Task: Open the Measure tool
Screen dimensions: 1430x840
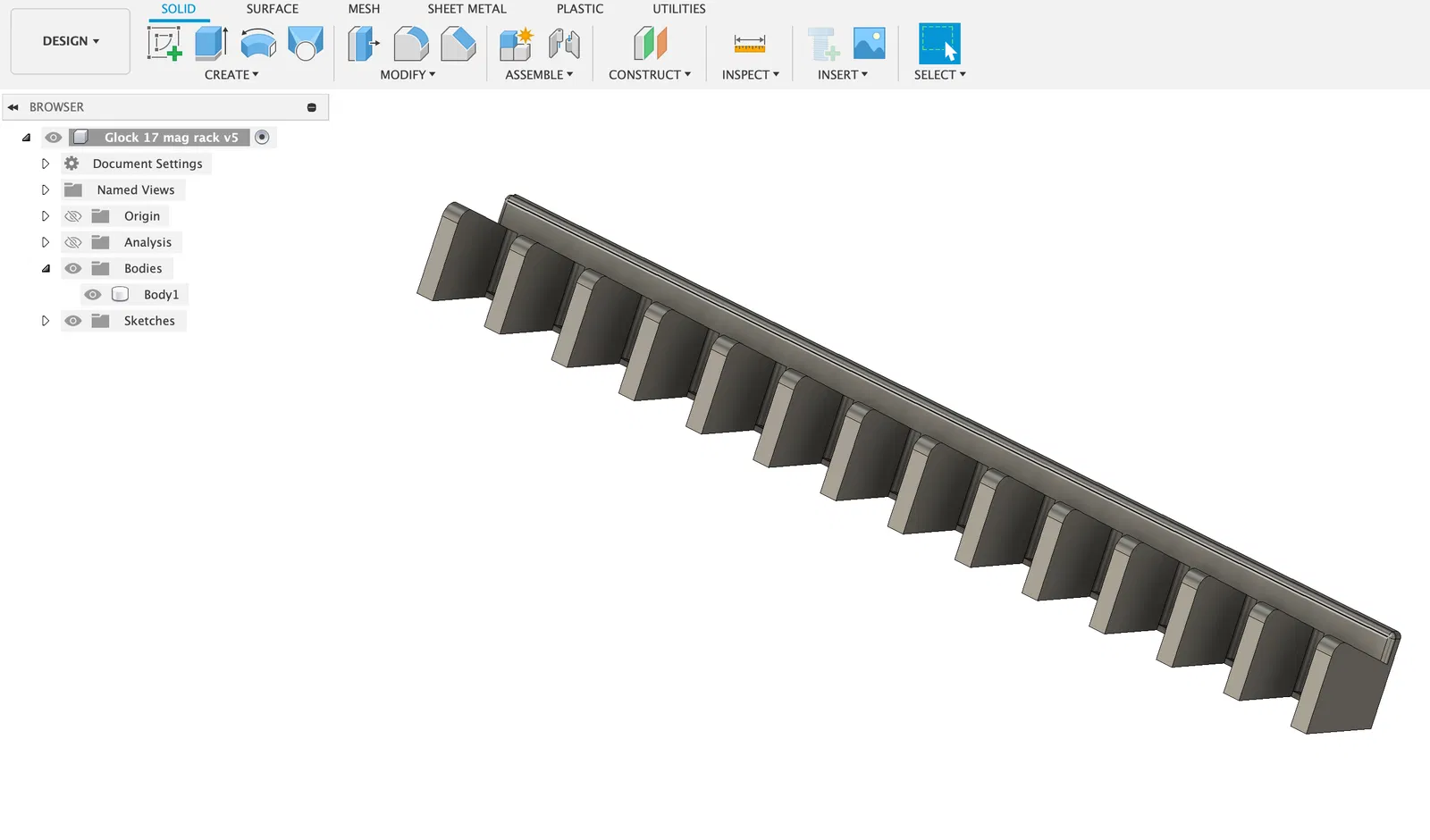Action: [x=750, y=43]
